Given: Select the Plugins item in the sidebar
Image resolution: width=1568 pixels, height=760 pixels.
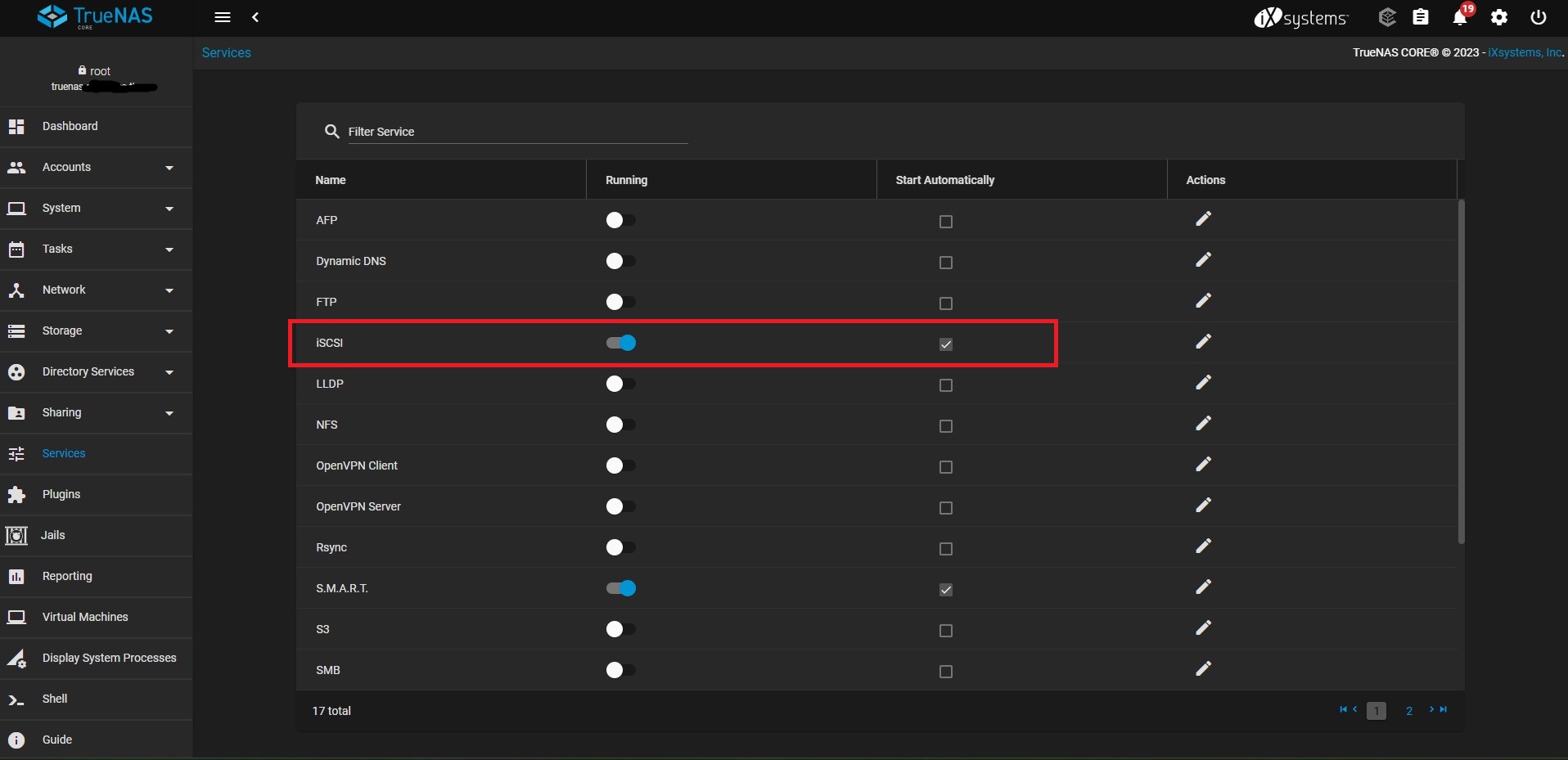Looking at the screenshot, I should click(61, 494).
